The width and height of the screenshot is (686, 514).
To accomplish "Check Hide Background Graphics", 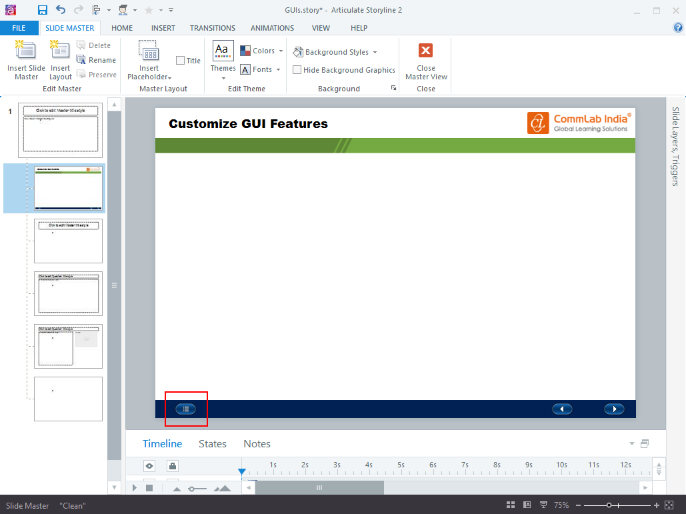I will click(298, 70).
